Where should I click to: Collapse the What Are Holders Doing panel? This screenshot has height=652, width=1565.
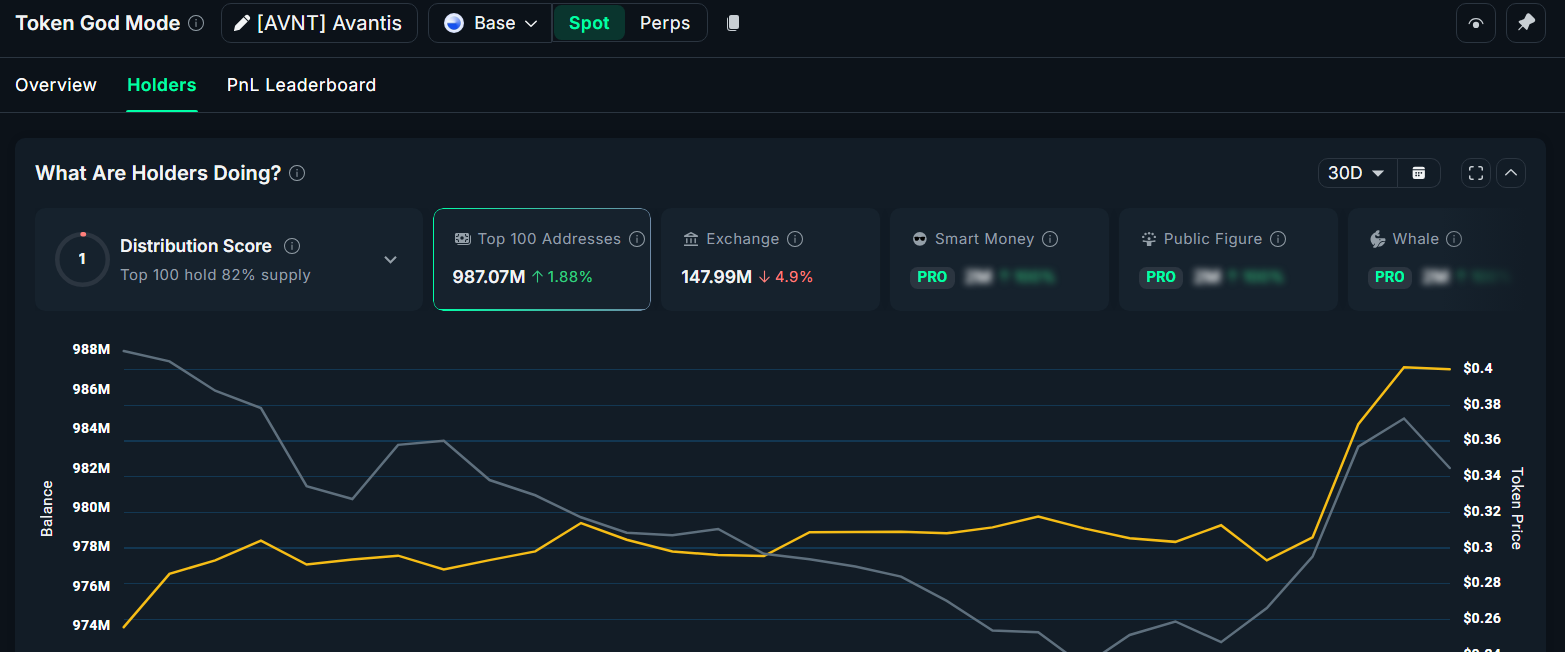[1511, 172]
